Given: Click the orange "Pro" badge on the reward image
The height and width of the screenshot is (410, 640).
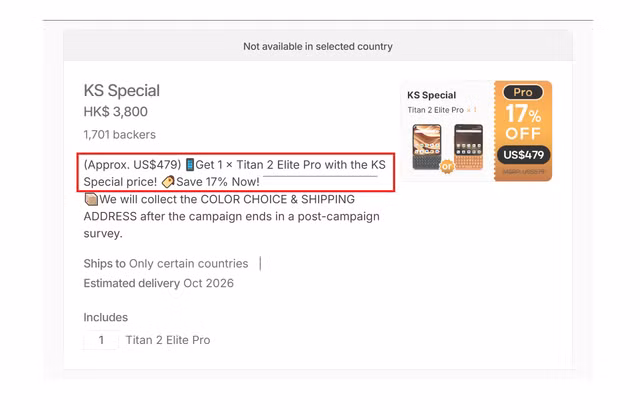Looking at the screenshot, I should coord(523,92).
